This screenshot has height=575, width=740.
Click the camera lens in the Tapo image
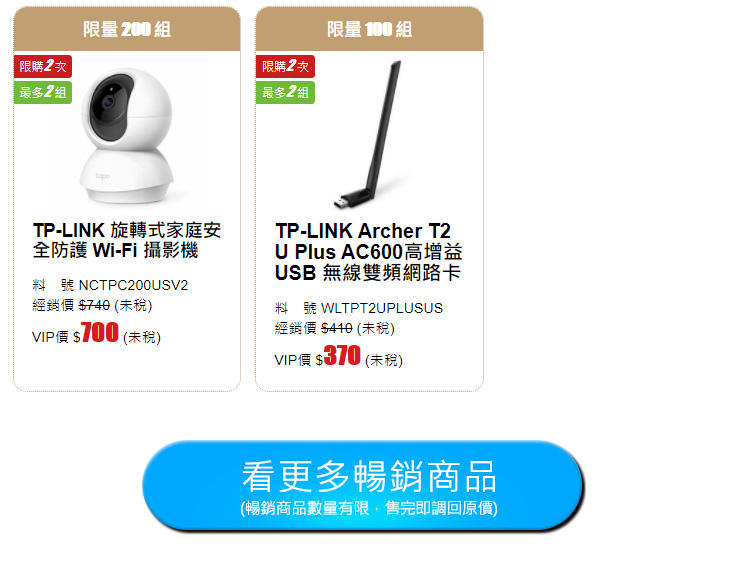pos(109,101)
